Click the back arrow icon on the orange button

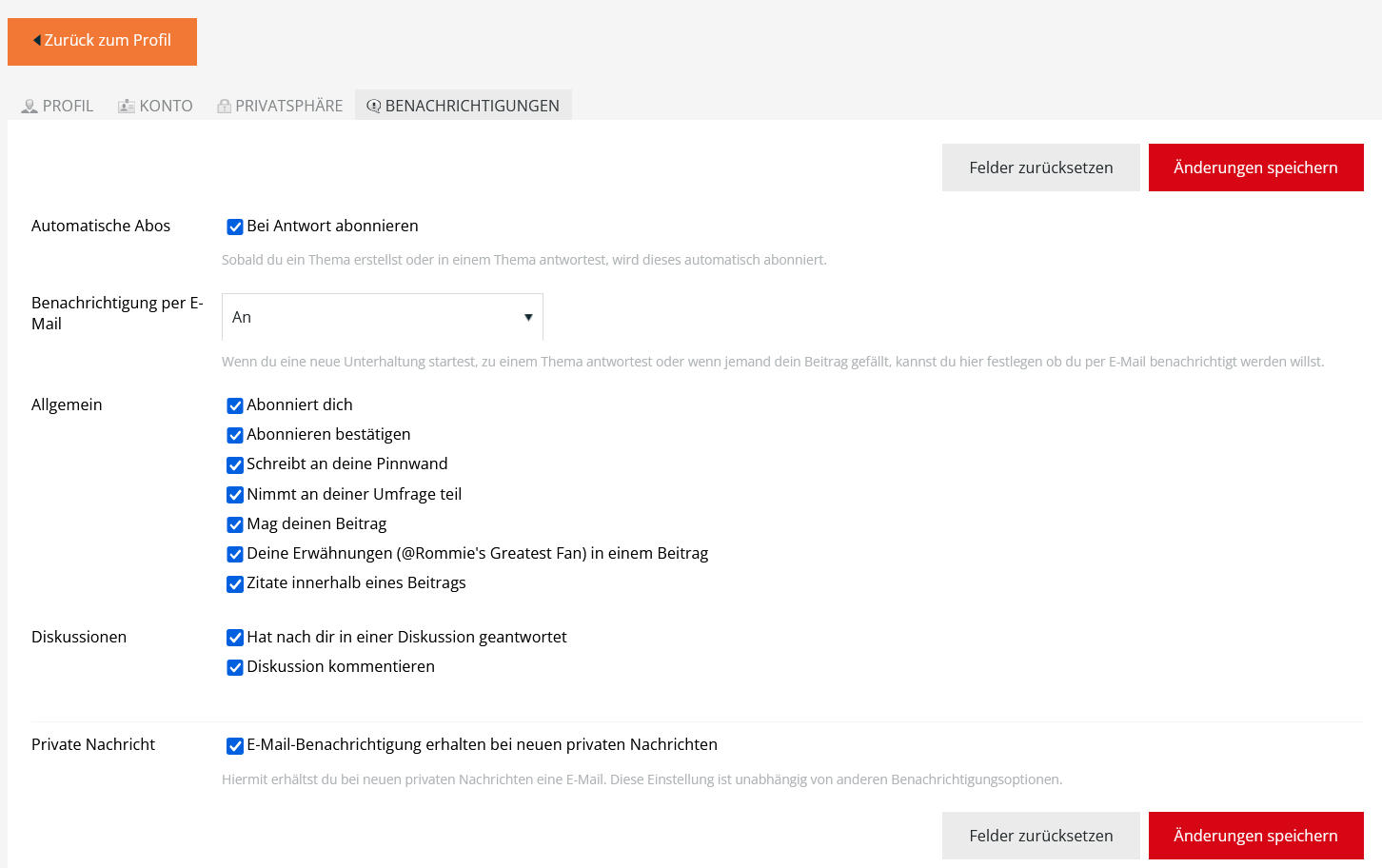(x=37, y=40)
